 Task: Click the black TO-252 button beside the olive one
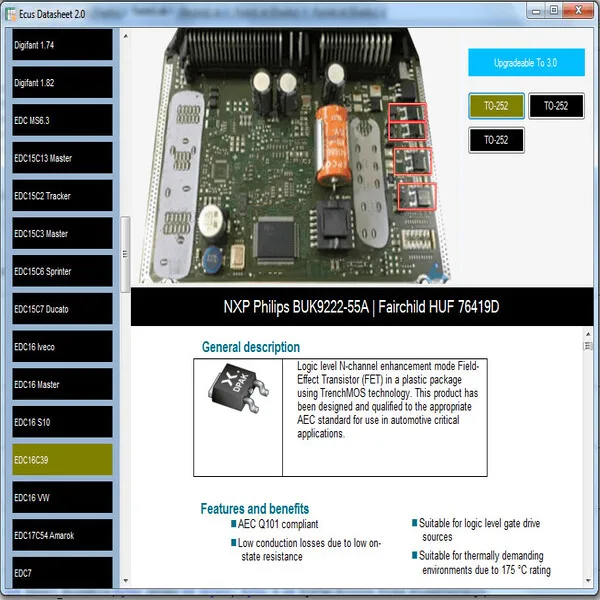(x=556, y=106)
